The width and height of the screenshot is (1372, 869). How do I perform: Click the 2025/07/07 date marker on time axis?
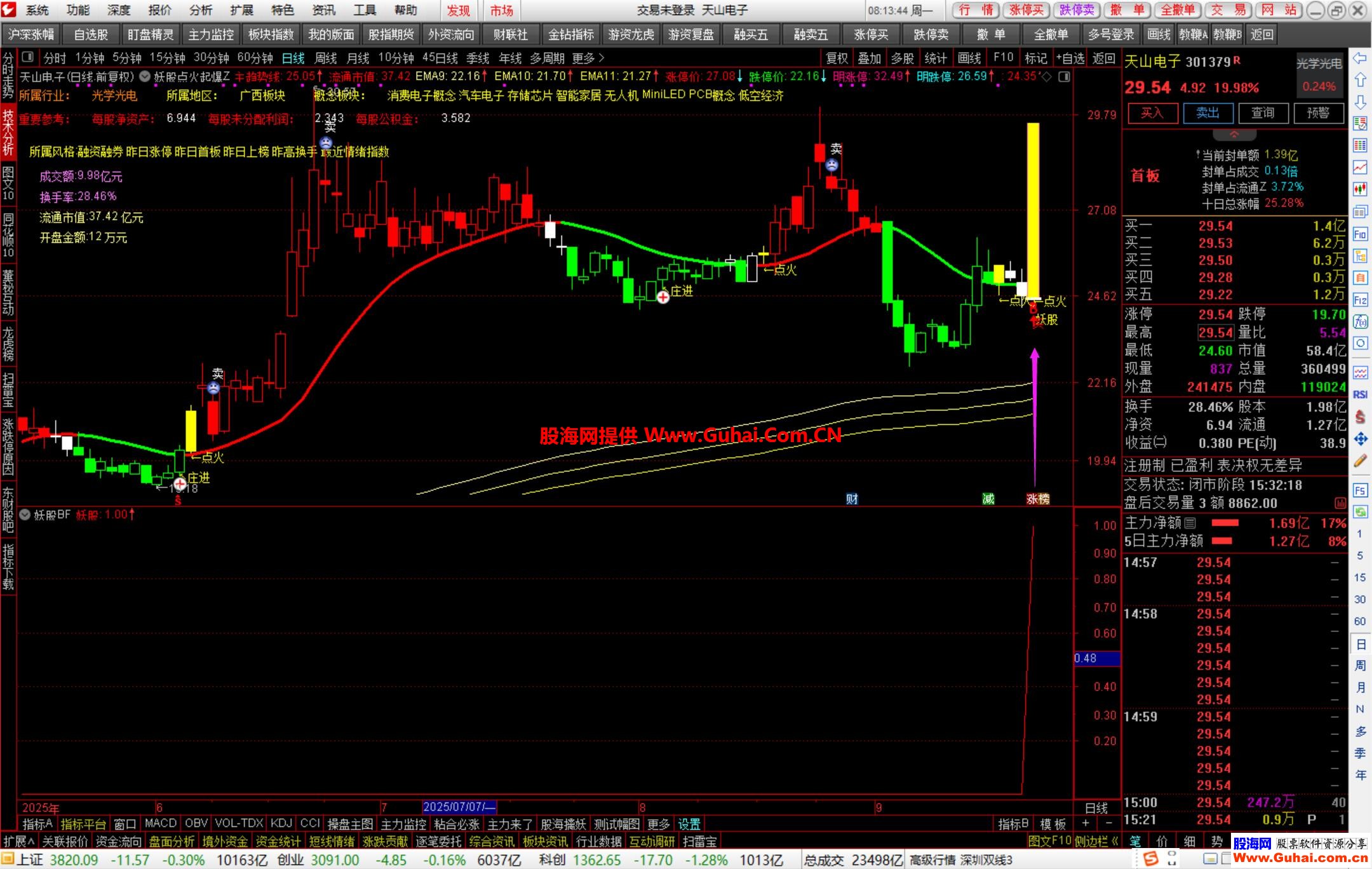[x=459, y=807]
